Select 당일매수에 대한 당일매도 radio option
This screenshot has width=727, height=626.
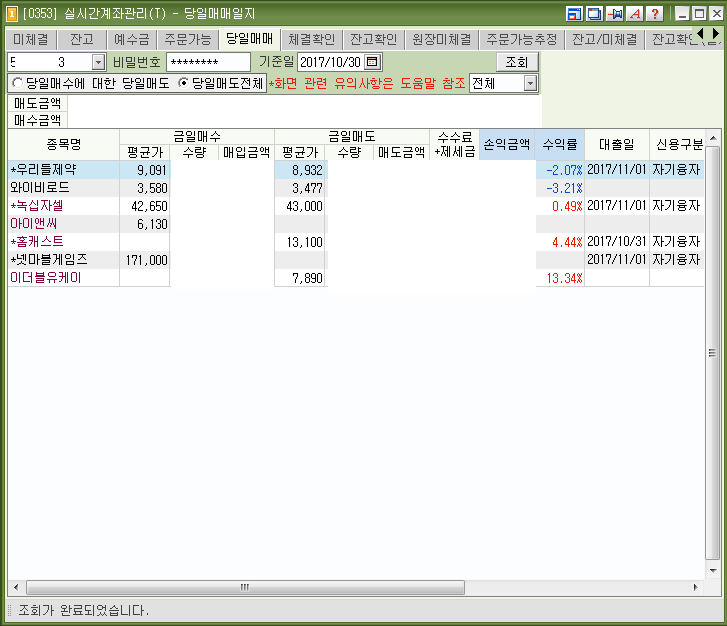[18, 83]
